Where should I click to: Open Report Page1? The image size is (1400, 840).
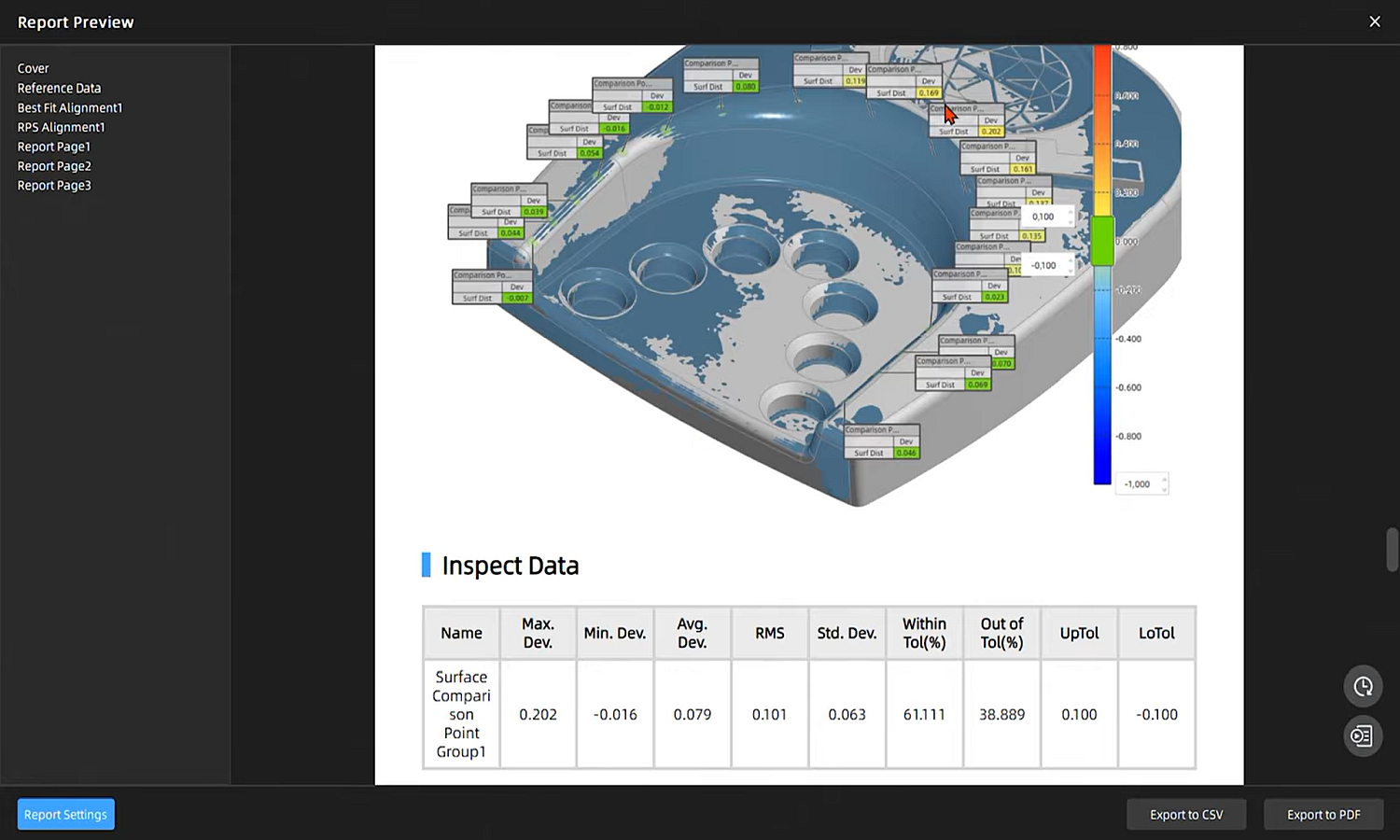53,147
